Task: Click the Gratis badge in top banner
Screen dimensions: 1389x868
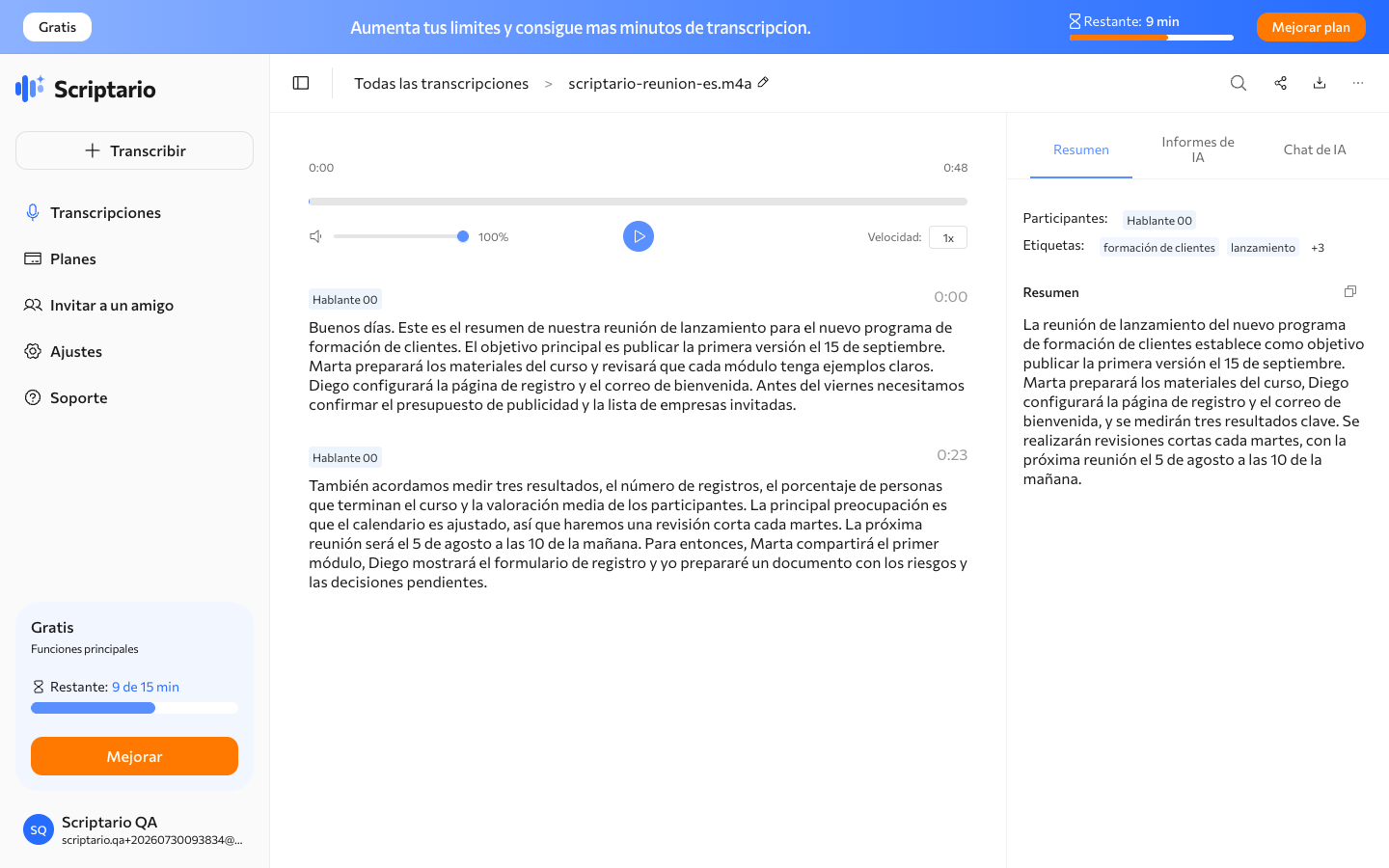Action: (x=57, y=27)
